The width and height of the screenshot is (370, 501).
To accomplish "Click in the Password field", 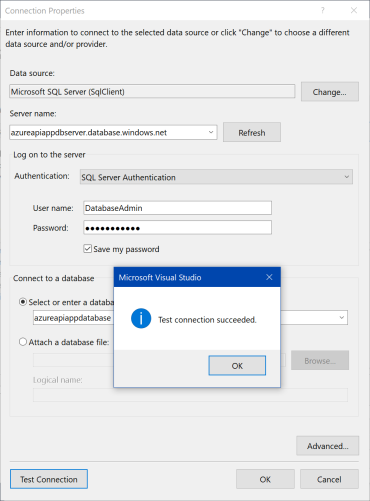I will click(x=177, y=228).
